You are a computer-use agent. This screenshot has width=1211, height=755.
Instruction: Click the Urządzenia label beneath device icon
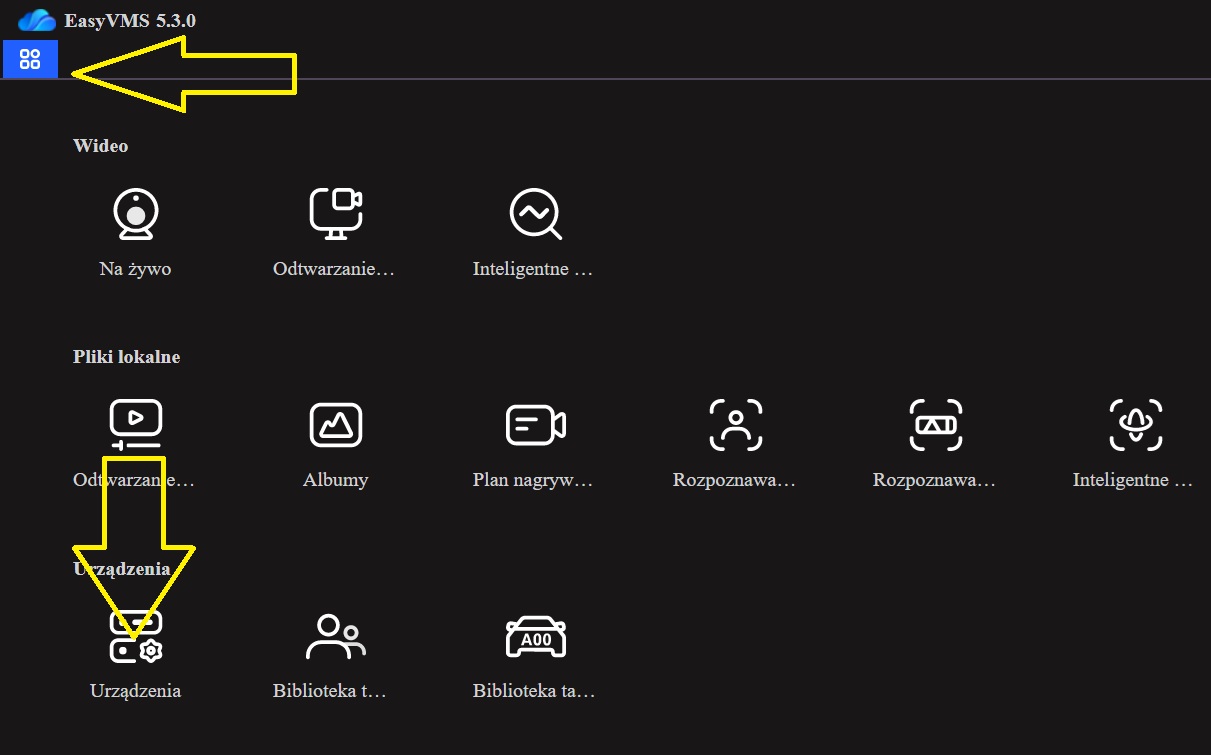pos(135,691)
